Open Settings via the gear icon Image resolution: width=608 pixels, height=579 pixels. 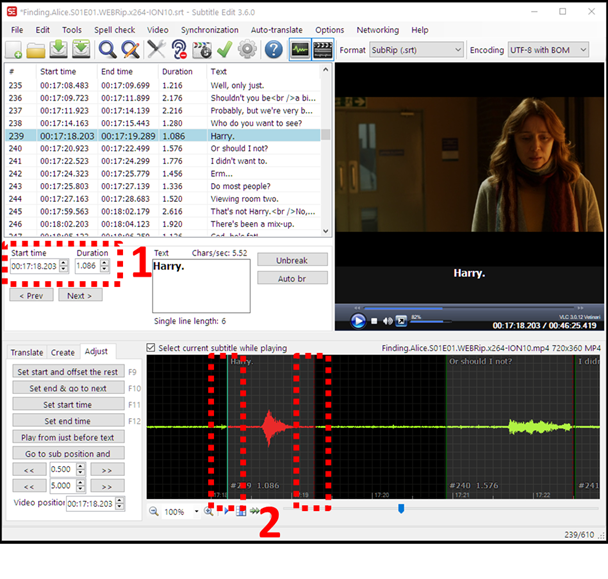pos(247,50)
